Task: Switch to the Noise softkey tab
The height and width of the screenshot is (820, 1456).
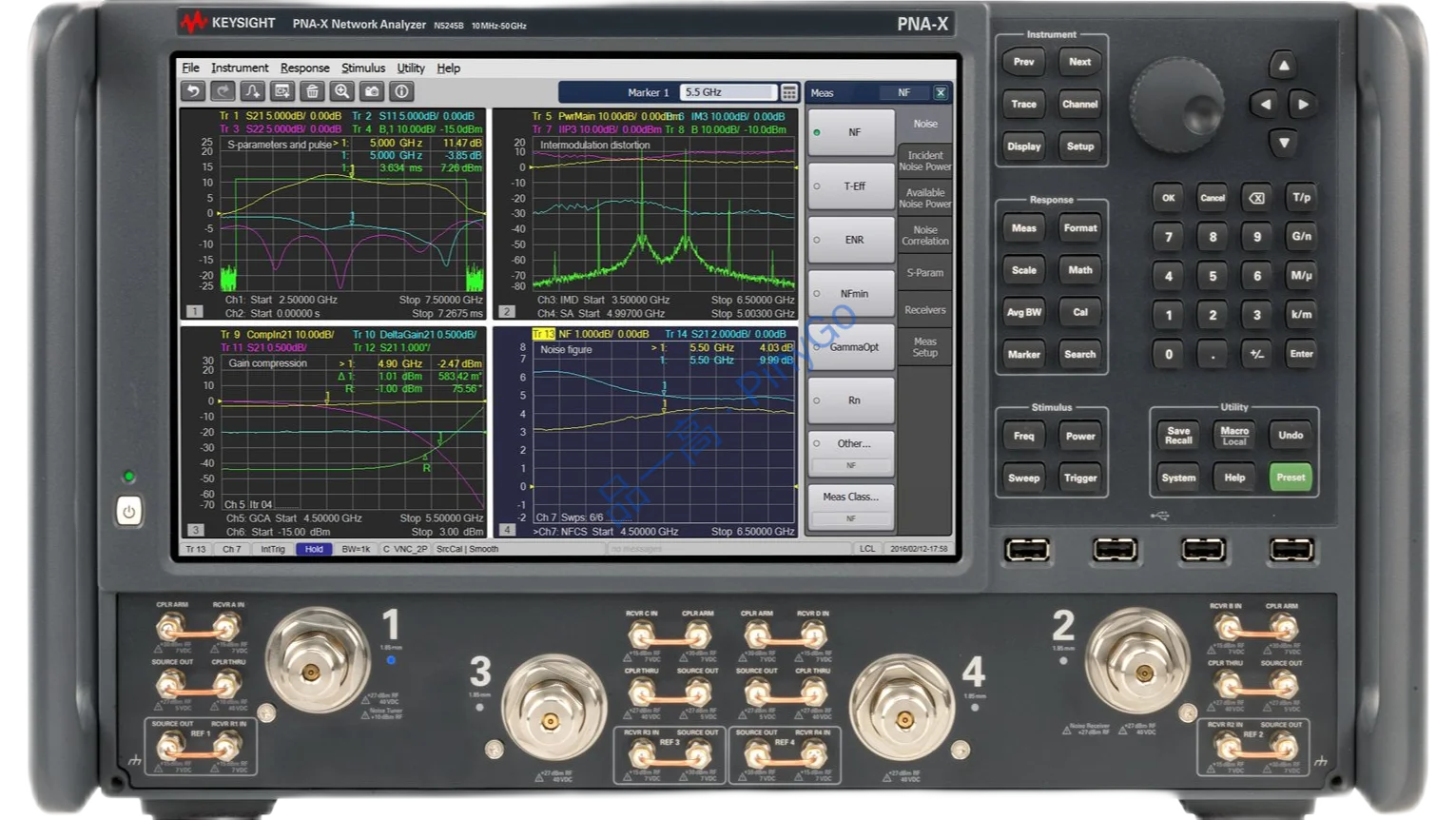Action: click(x=925, y=124)
